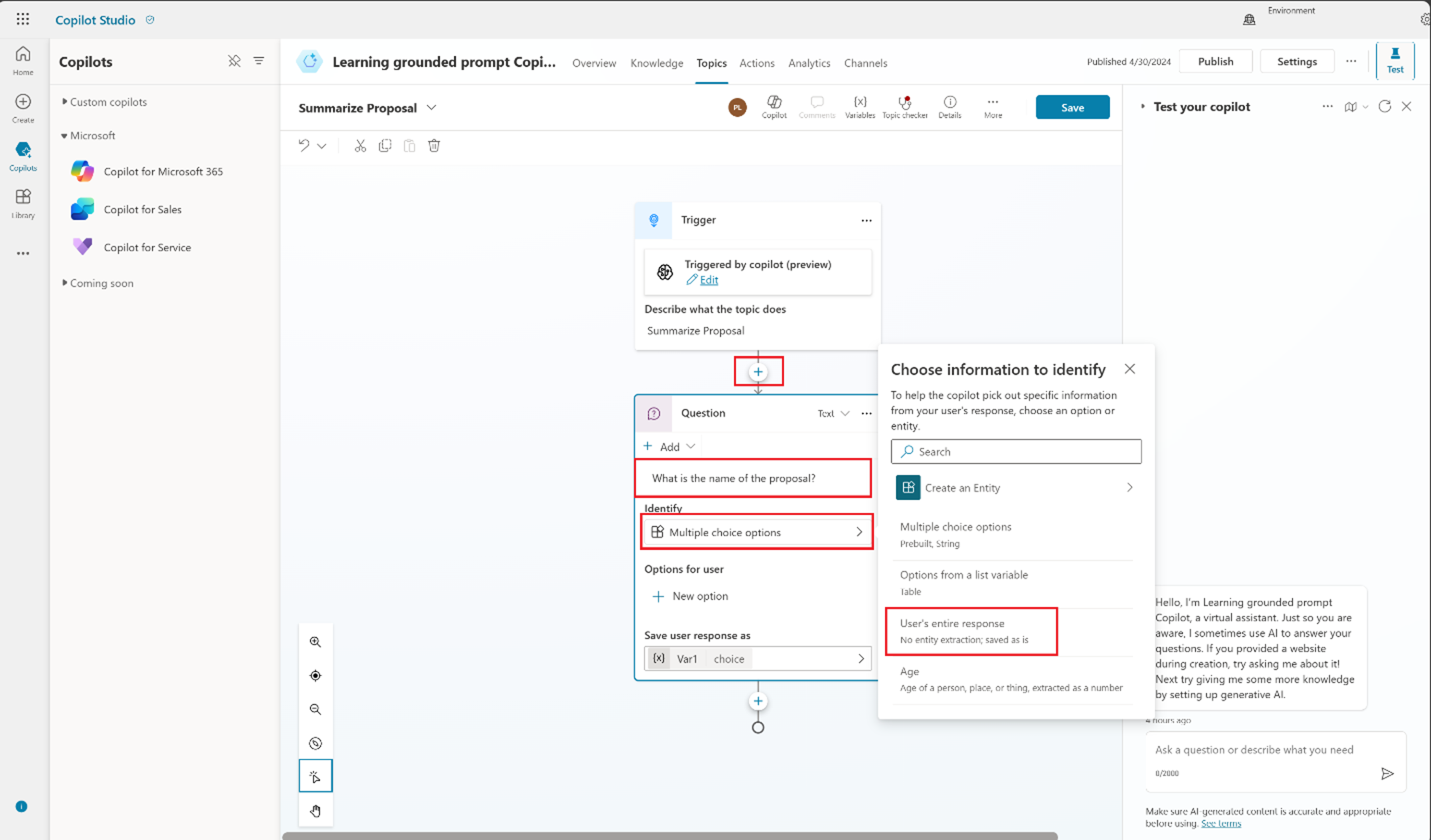Click the Undo icon in canvas toolbar
The width and height of the screenshot is (1431, 840).
click(304, 145)
